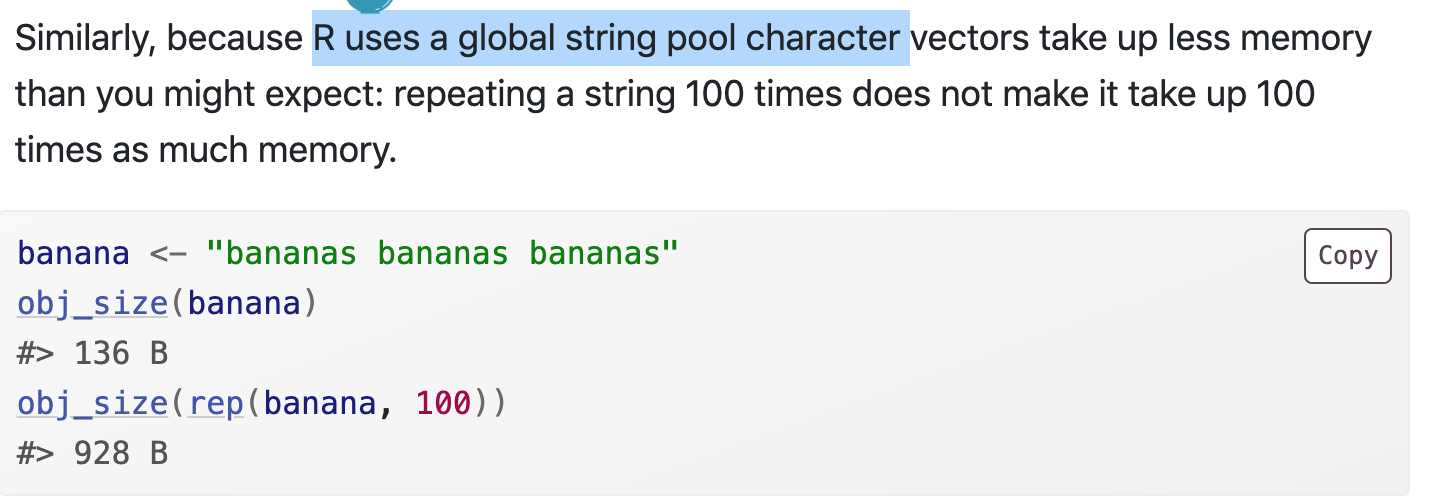Click the number 100 in the rep call
The width and height of the screenshot is (1452, 498).
click(441, 404)
